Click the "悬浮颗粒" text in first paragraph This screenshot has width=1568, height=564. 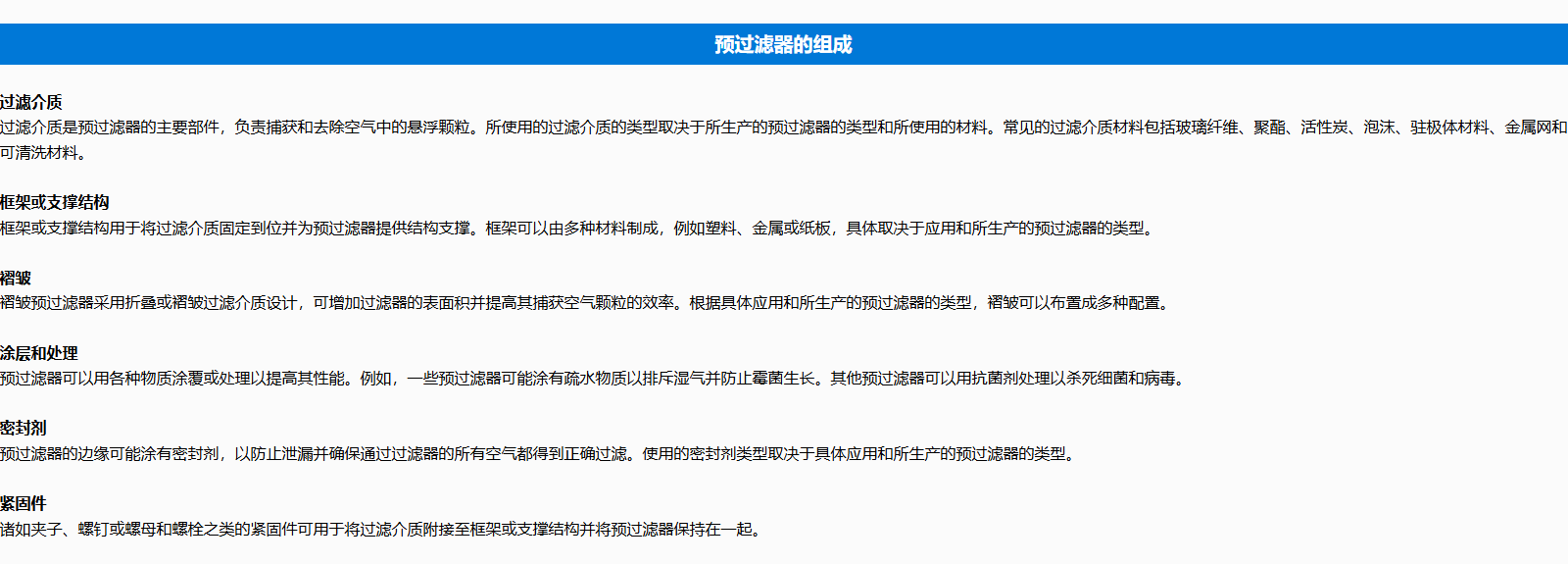coord(438,128)
